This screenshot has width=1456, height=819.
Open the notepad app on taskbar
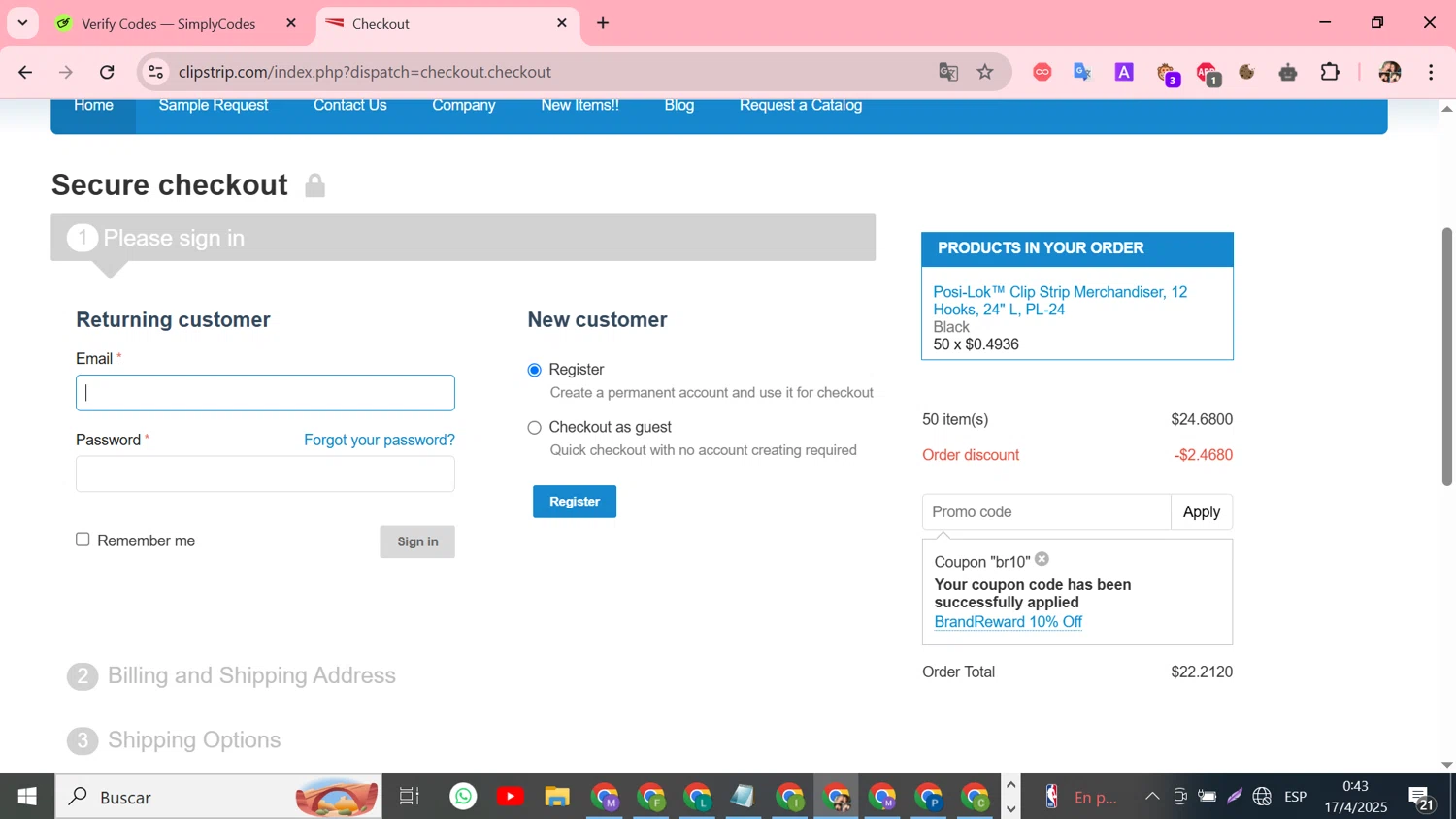(x=743, y=797)
